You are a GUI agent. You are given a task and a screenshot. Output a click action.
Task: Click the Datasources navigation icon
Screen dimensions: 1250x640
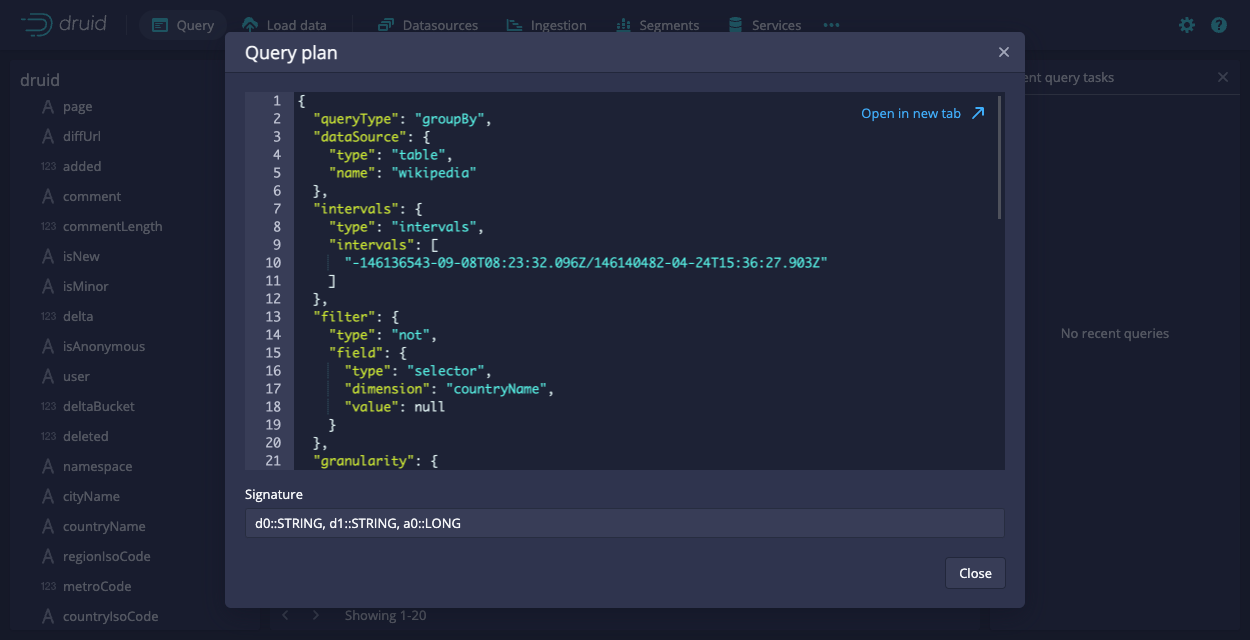[386, 24]
